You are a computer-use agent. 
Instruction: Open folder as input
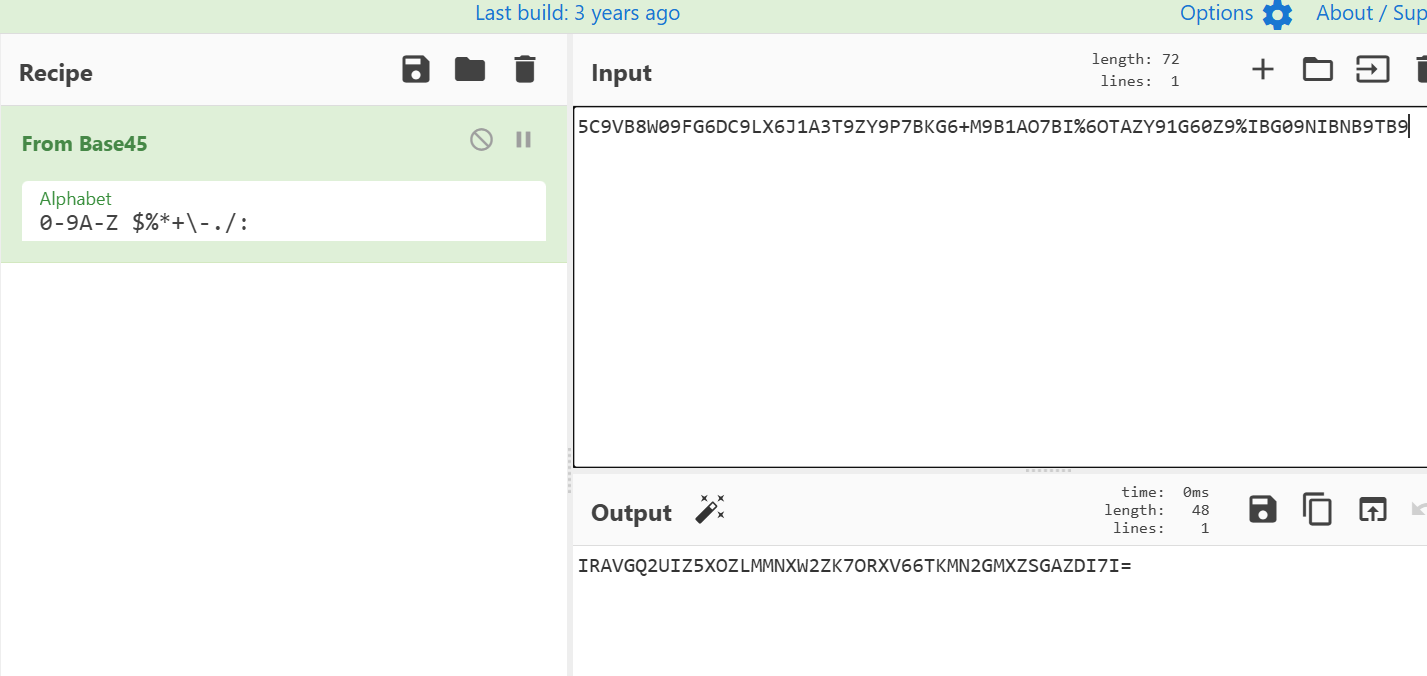pos(1317,69)
